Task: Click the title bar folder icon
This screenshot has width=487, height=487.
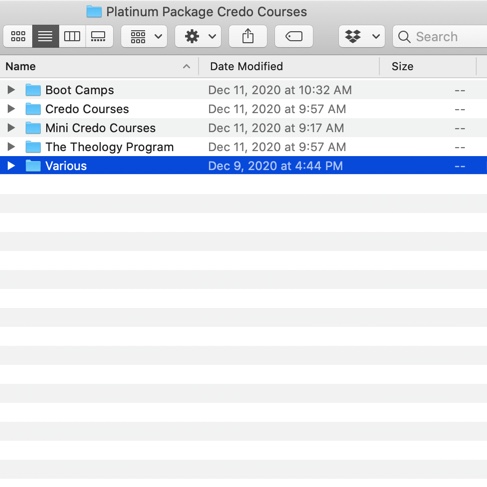Action: (x=94, y=12)
